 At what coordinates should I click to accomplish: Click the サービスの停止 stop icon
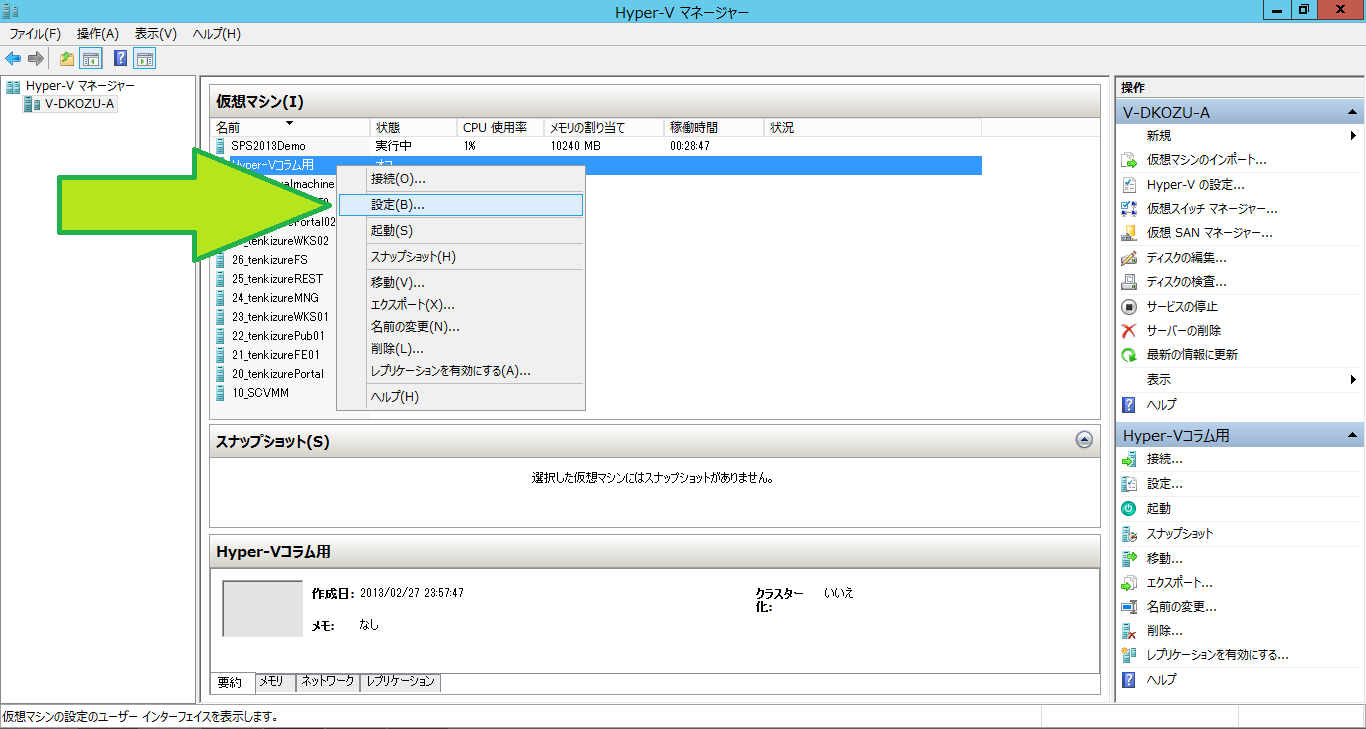click(x=1129, y=307)
